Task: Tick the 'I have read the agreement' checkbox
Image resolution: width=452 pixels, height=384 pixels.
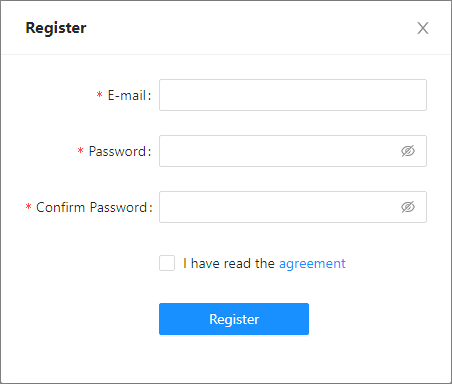Action: [x=167, y=263]
